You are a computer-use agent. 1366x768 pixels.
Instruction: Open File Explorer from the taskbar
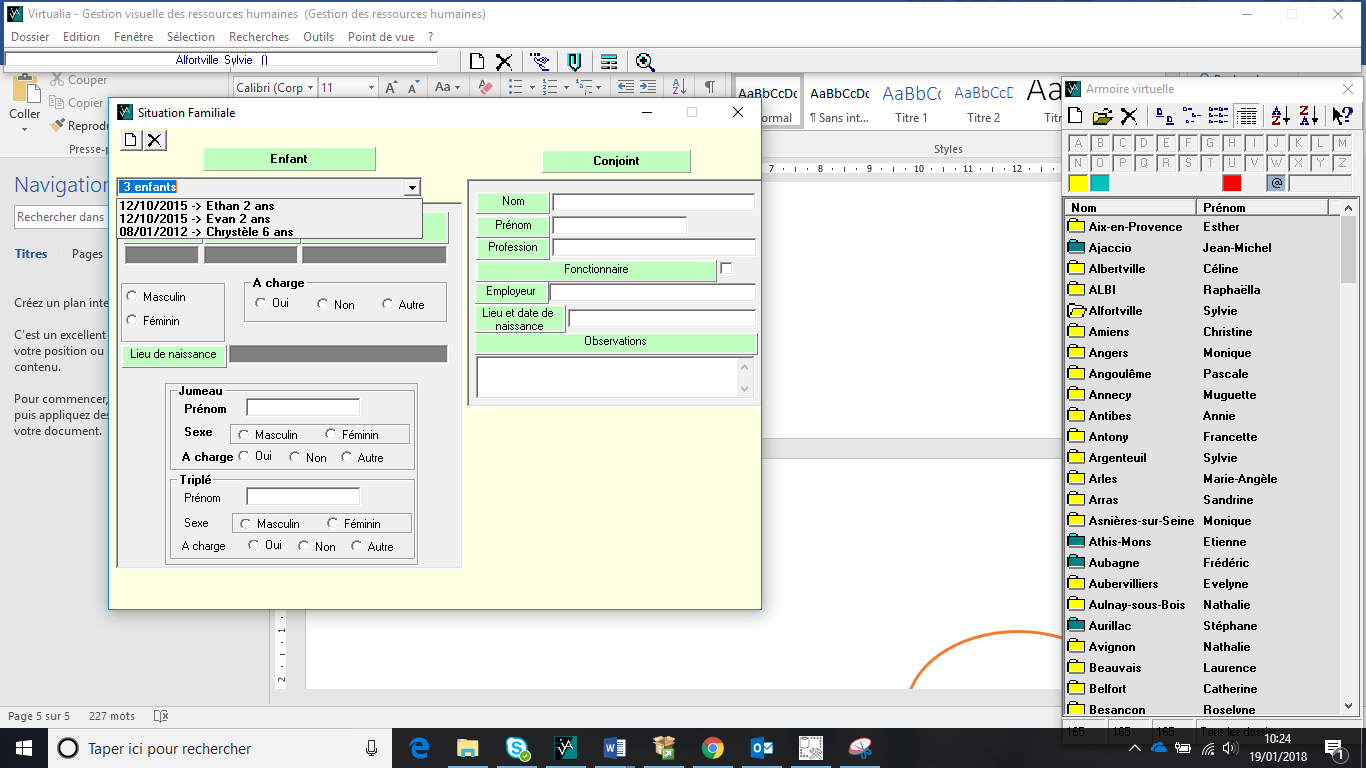click(468, 748)
